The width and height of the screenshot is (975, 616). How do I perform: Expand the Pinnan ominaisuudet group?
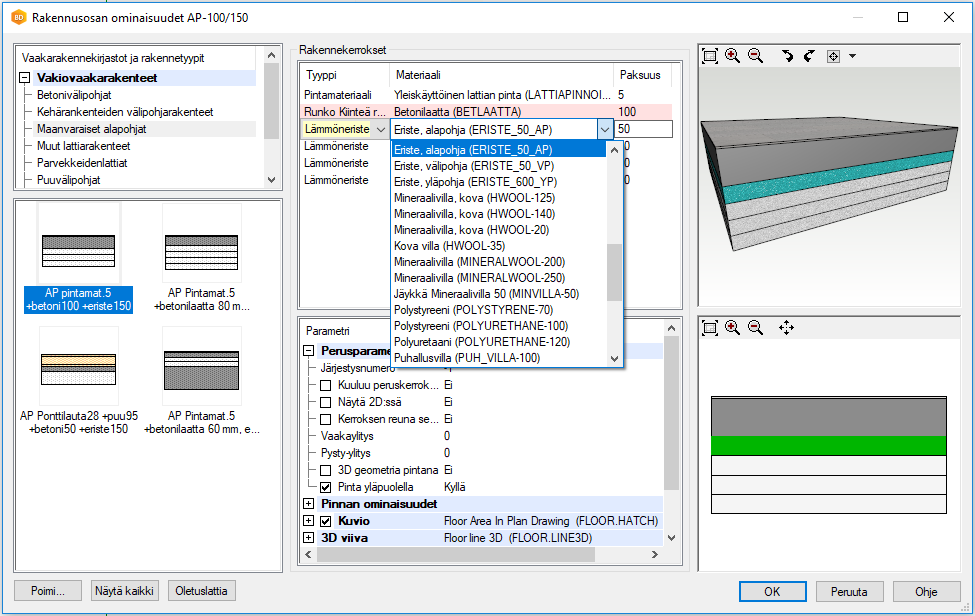click(x=308, y=504)
